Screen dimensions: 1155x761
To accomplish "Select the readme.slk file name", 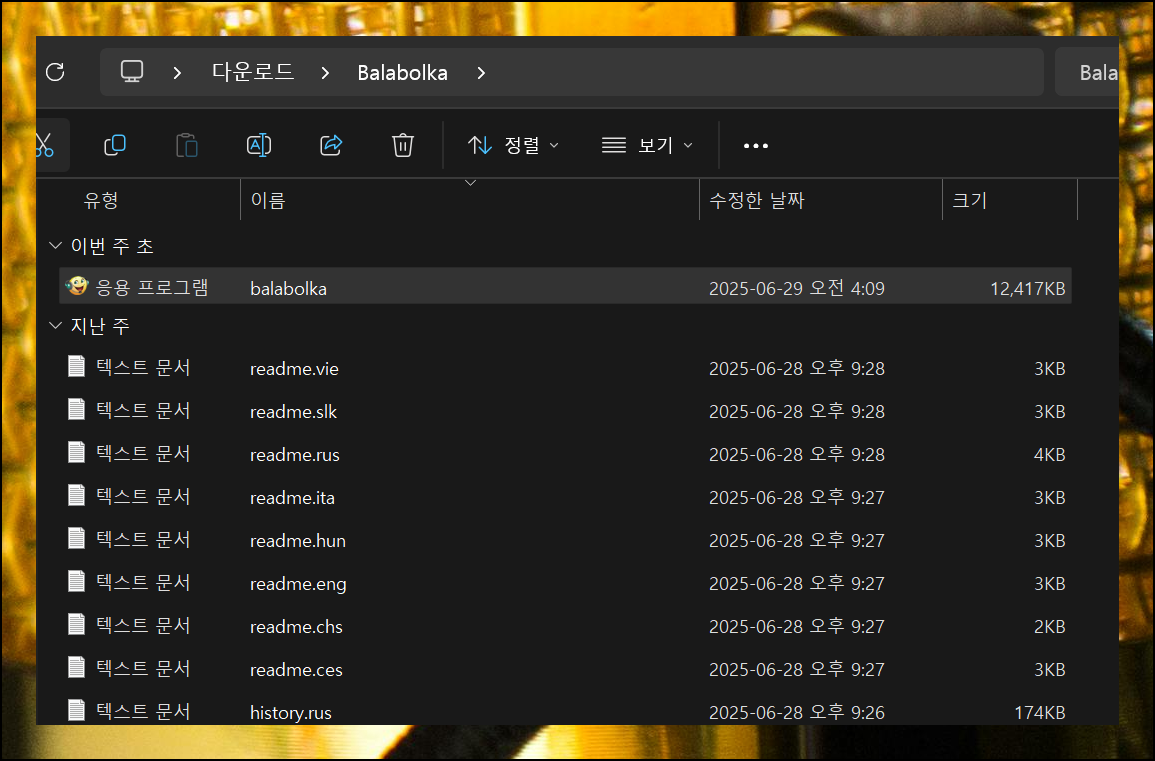I will tap(293, 411).
